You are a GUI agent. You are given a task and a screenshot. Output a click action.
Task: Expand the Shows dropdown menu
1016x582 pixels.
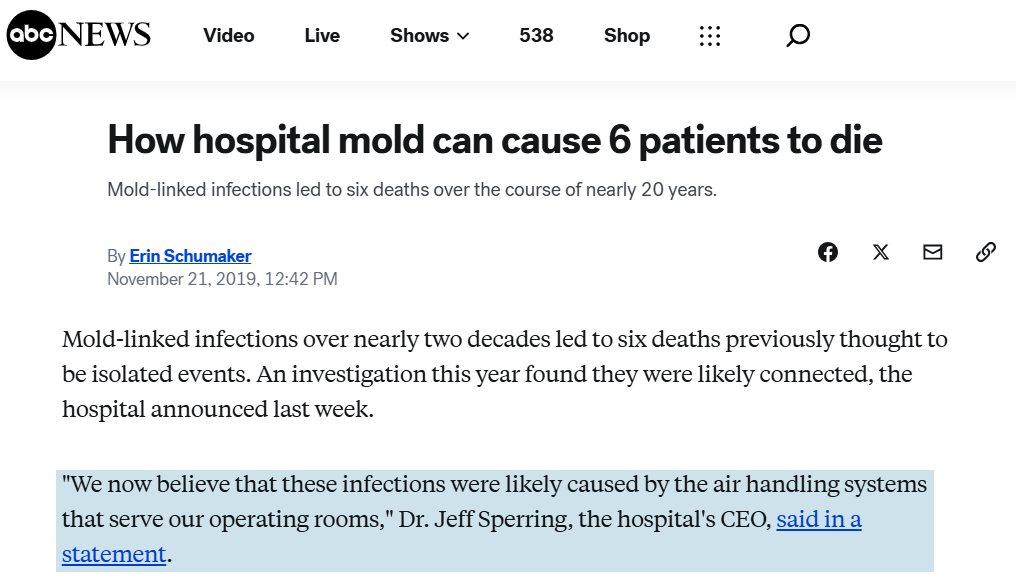pos(430,36)
